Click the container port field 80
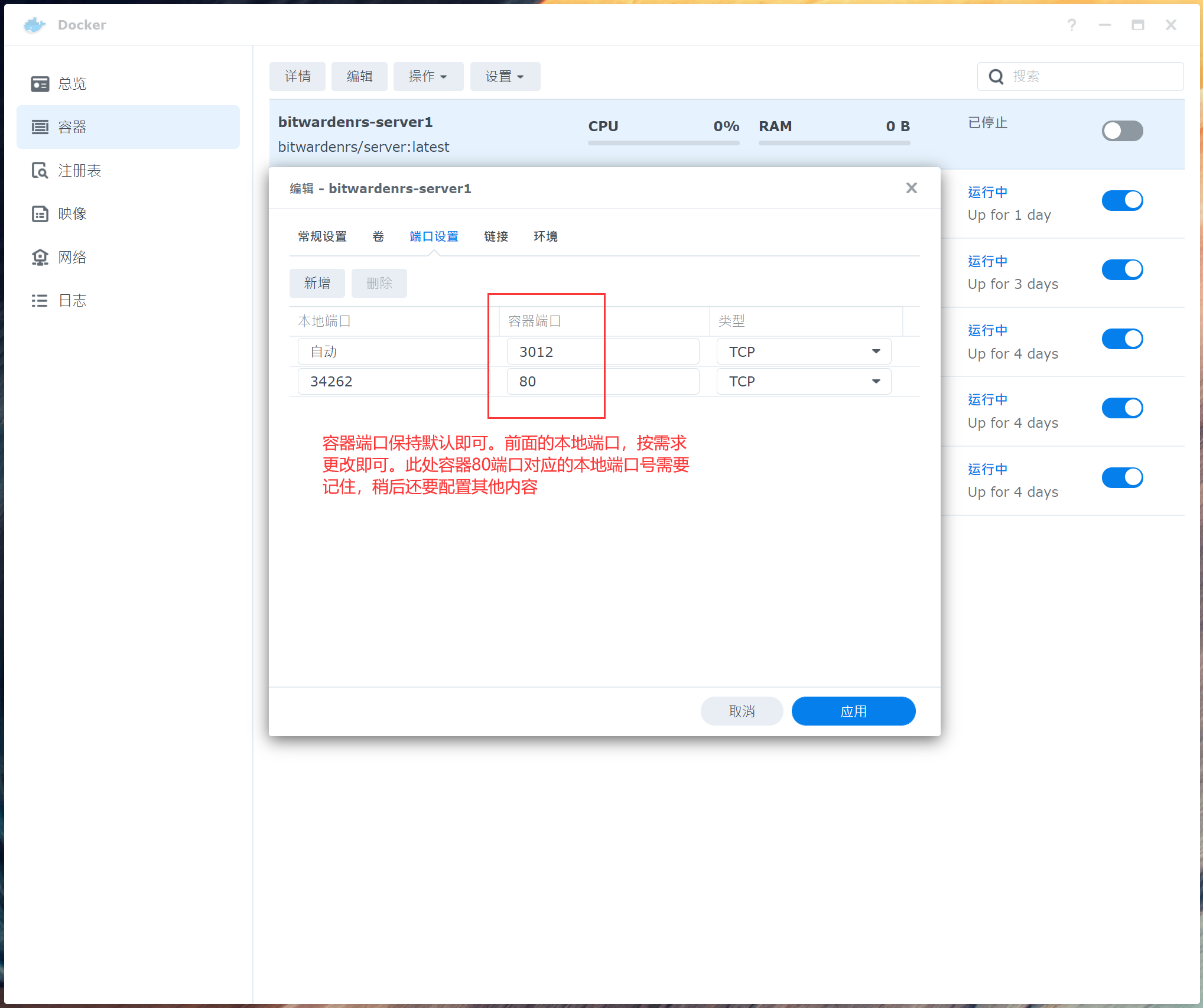Screen dimensions: 1203x1008 coord(603,381)
